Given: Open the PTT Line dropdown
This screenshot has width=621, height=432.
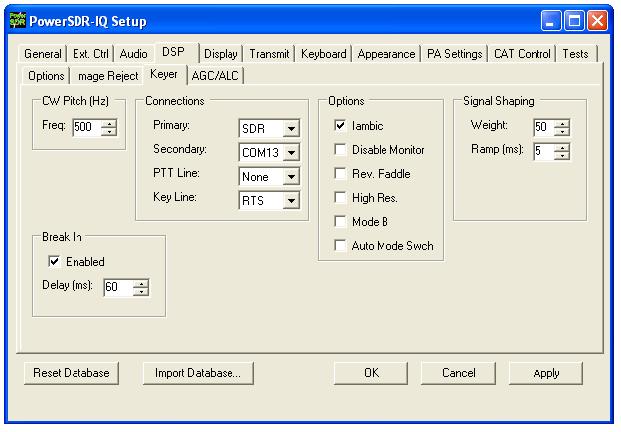Looking at the screenshot, I should pos(291,177).
